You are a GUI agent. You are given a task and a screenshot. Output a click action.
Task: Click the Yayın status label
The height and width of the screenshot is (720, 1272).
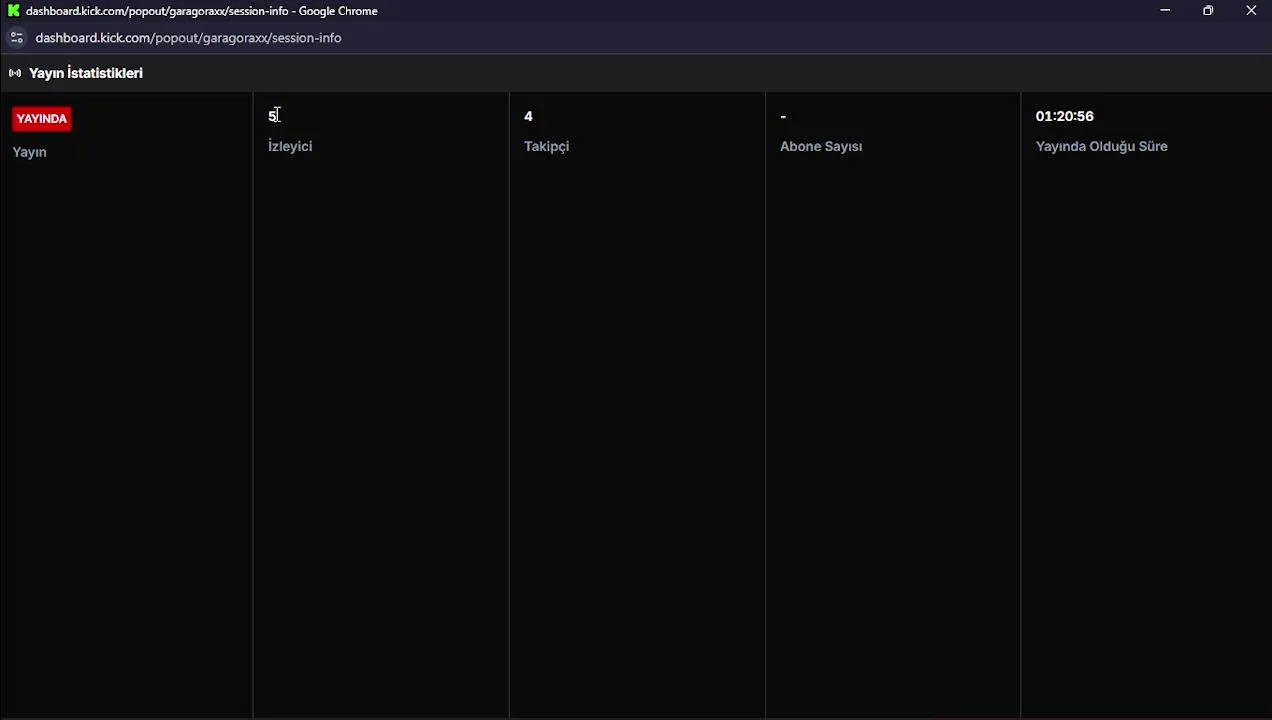29,152
